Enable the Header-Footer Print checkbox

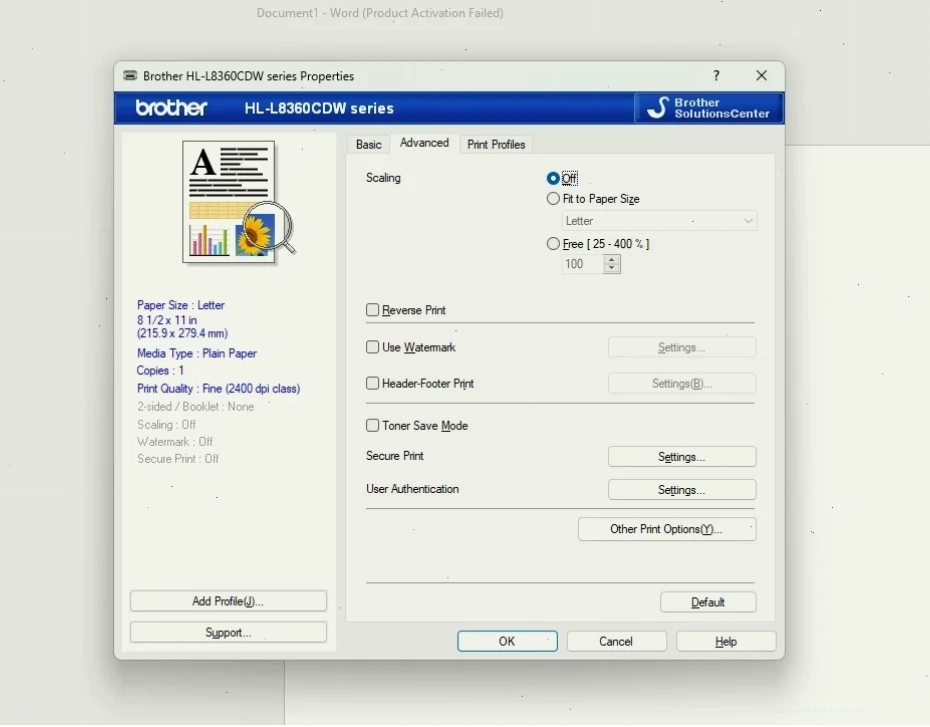pos(372,383)
